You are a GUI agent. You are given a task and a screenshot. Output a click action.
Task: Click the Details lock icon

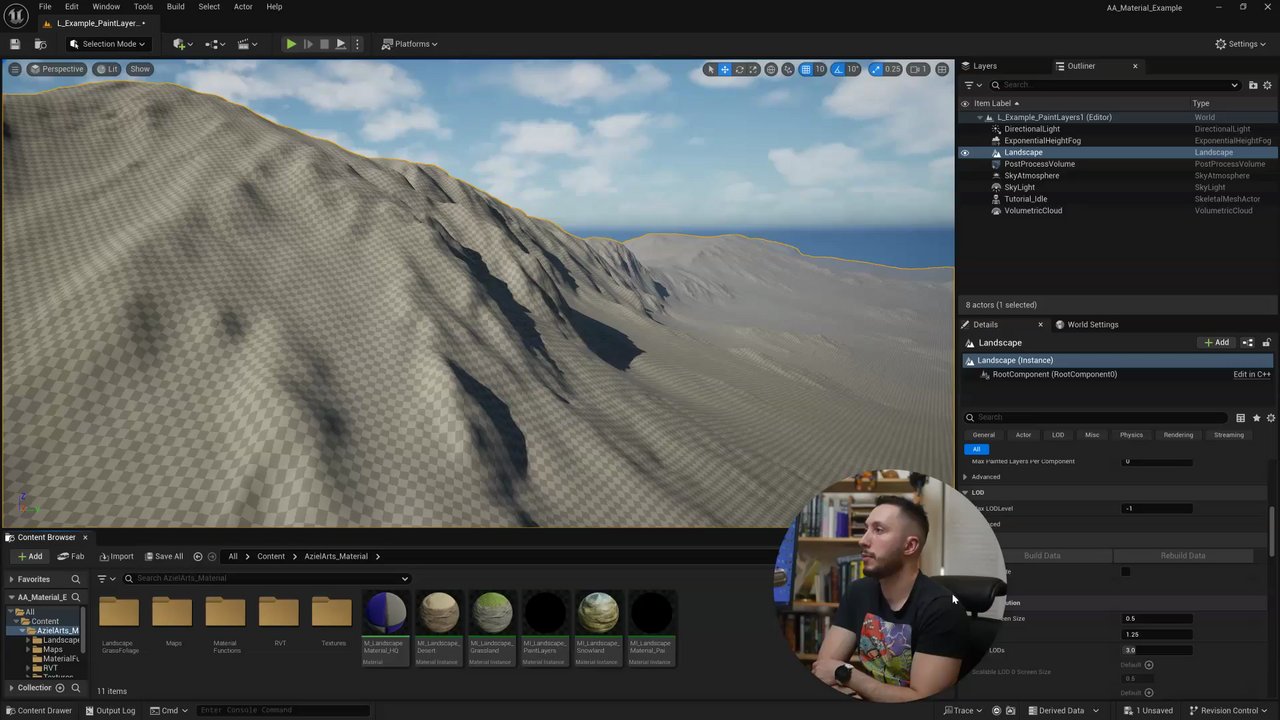coord(1266,343)
